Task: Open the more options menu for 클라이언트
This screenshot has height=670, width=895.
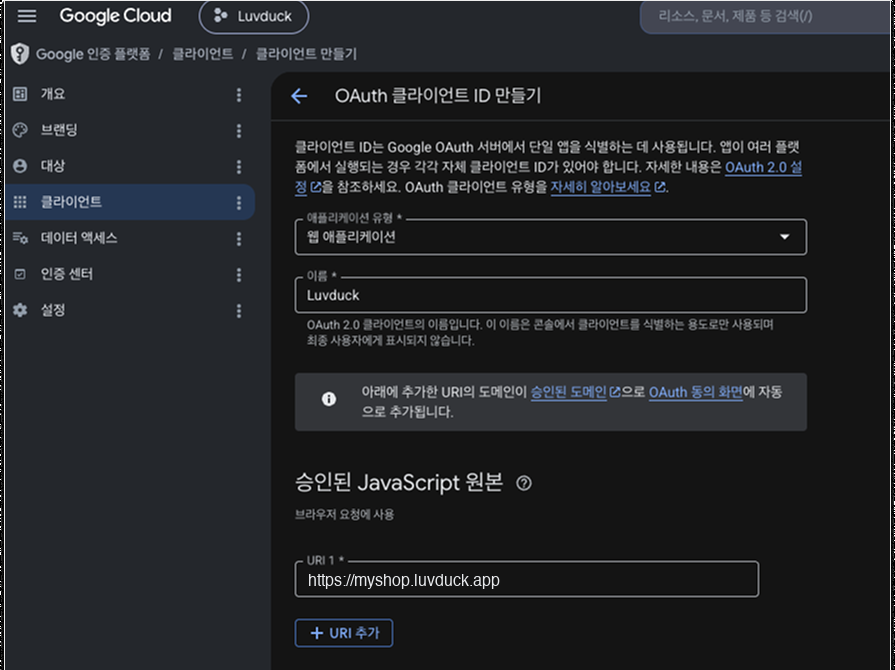Action: (239, 203)
